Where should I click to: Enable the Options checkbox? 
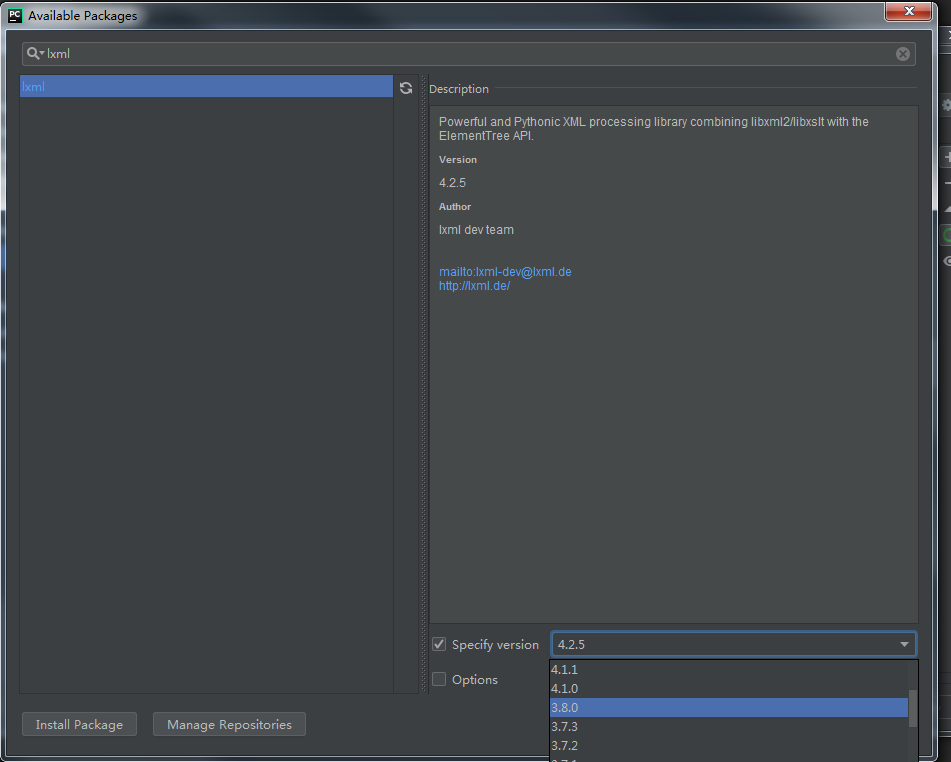438,679
